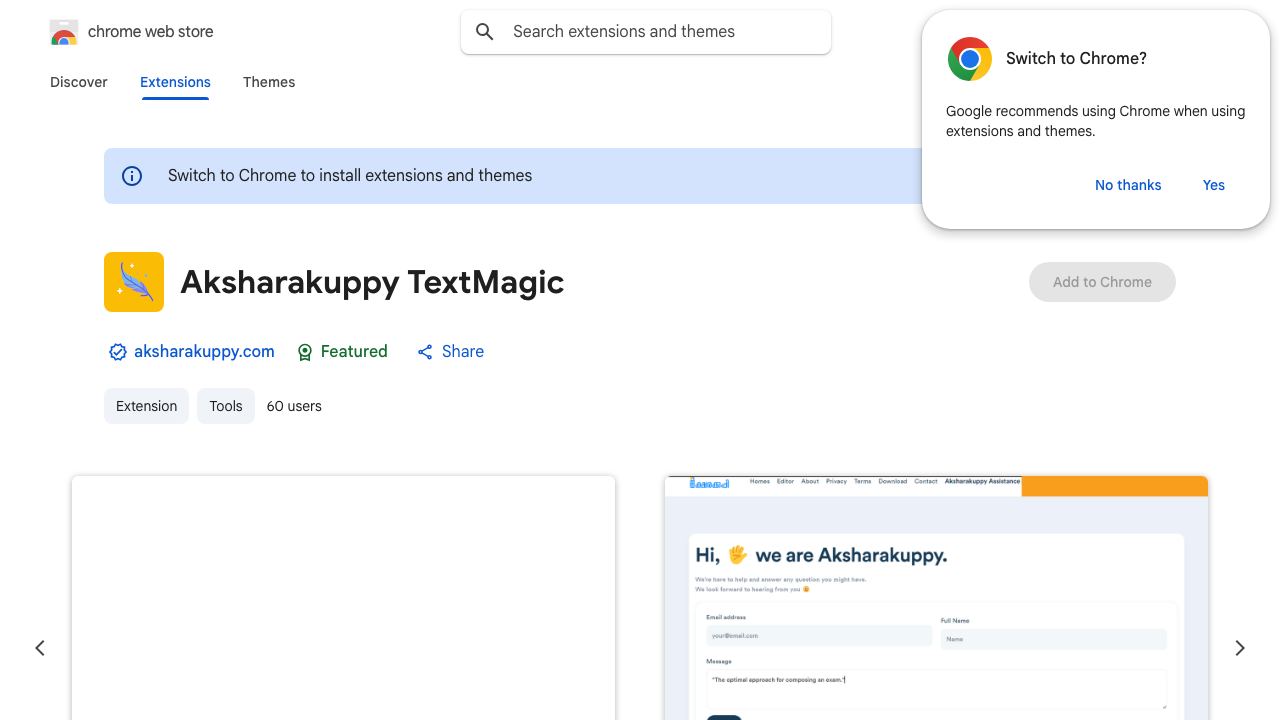Click the Search extensions and themes field
1280x720 pixels.
pos(646,32)
